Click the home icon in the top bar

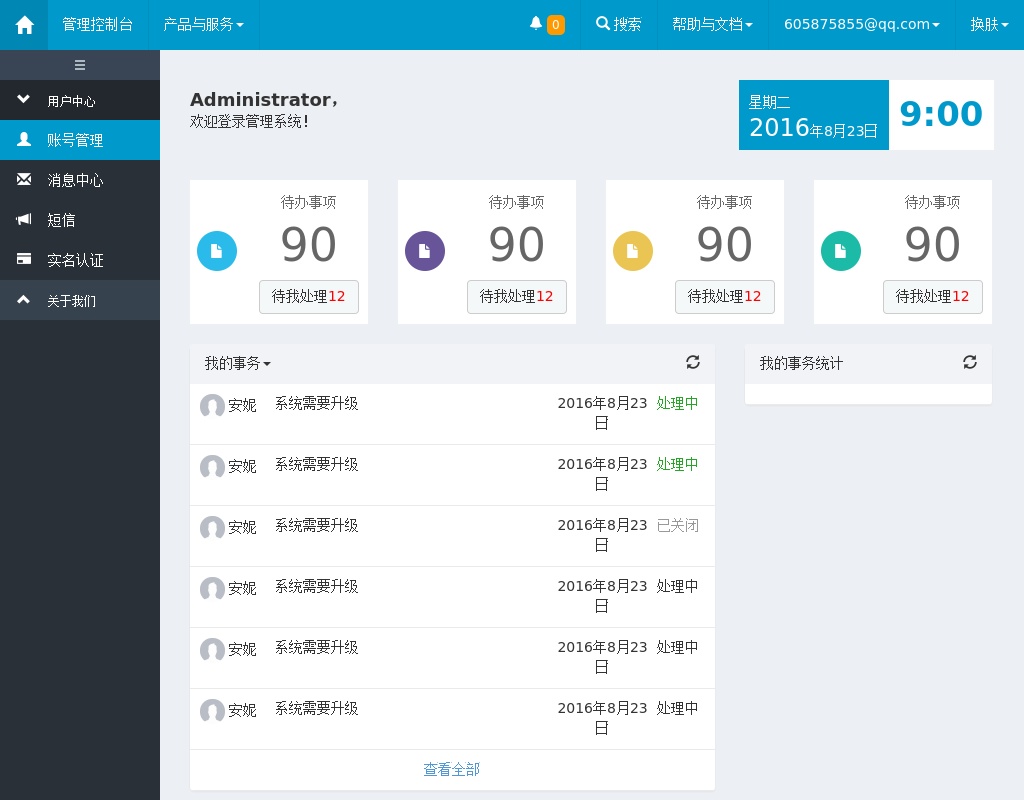point(24,25)
